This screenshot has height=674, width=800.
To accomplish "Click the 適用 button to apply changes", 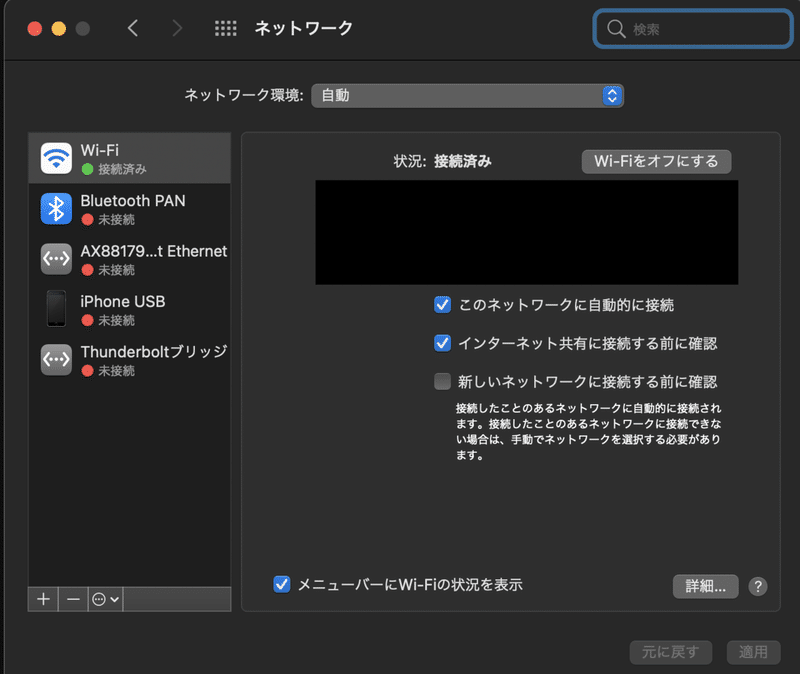I will (753, 652).
